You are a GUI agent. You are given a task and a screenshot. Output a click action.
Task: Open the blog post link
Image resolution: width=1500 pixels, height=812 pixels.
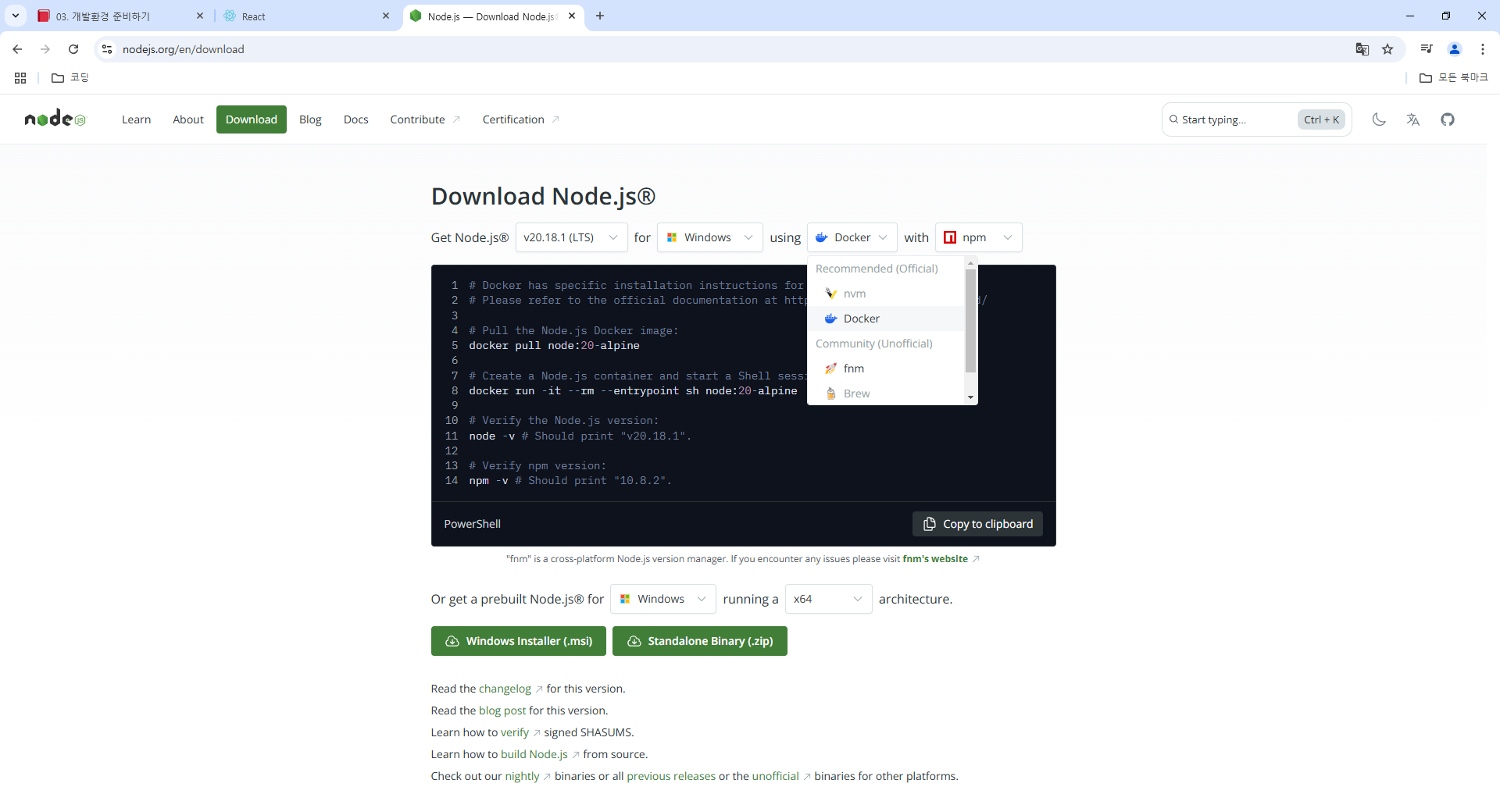coord(502,710)
